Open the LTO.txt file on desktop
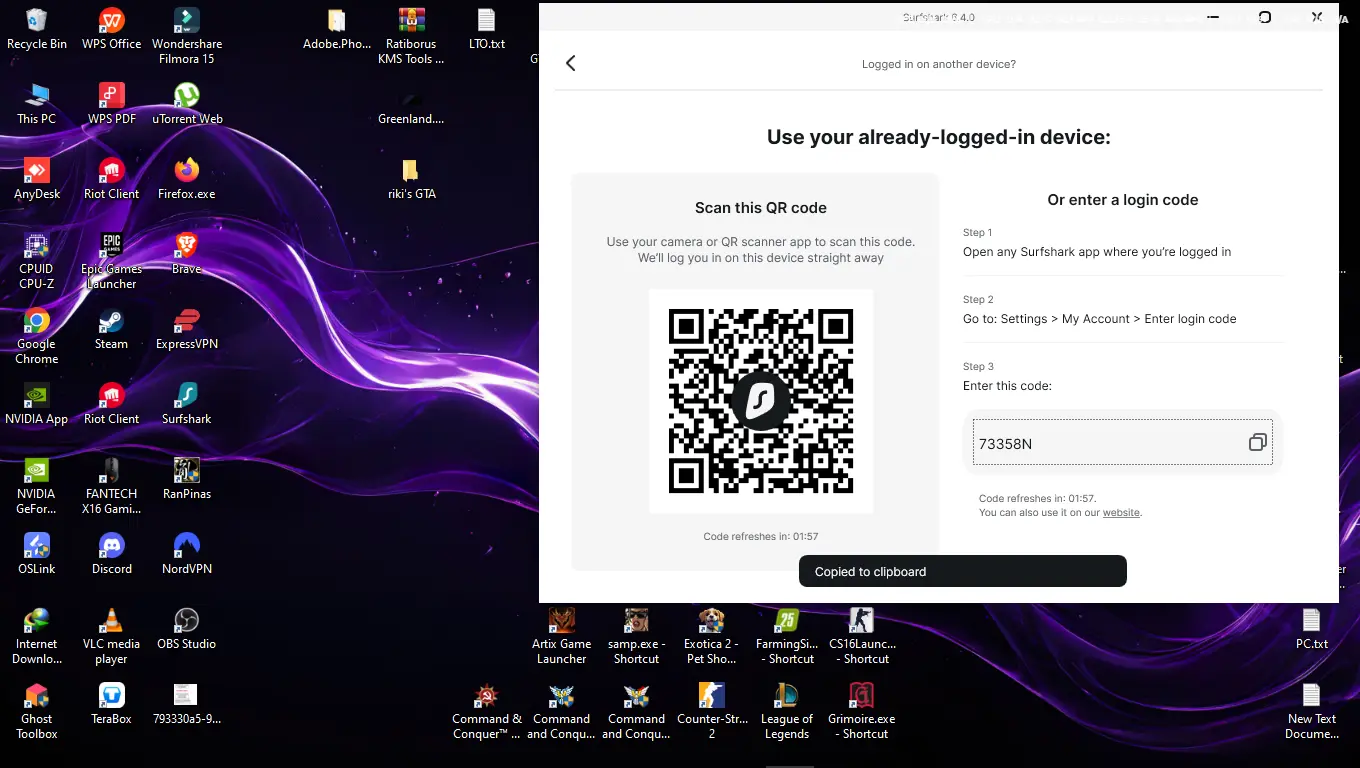This screenshot has height=768, width=1360. click(x=487, y=29)
